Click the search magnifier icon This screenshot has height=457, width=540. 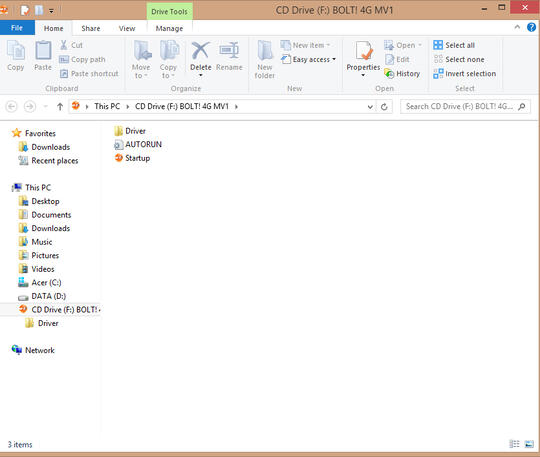point(522,106)
